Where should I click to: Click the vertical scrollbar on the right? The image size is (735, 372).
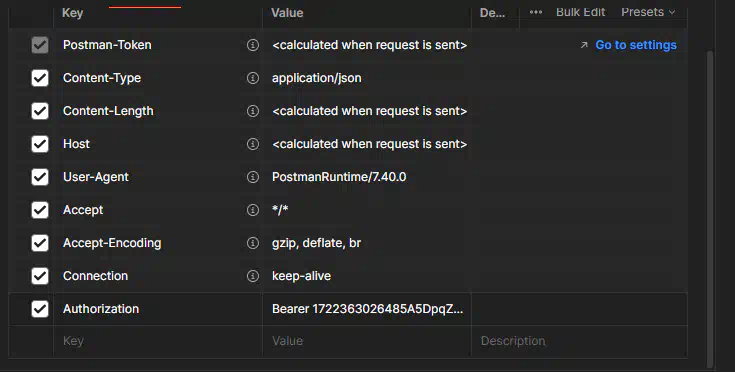pos(710,208)
